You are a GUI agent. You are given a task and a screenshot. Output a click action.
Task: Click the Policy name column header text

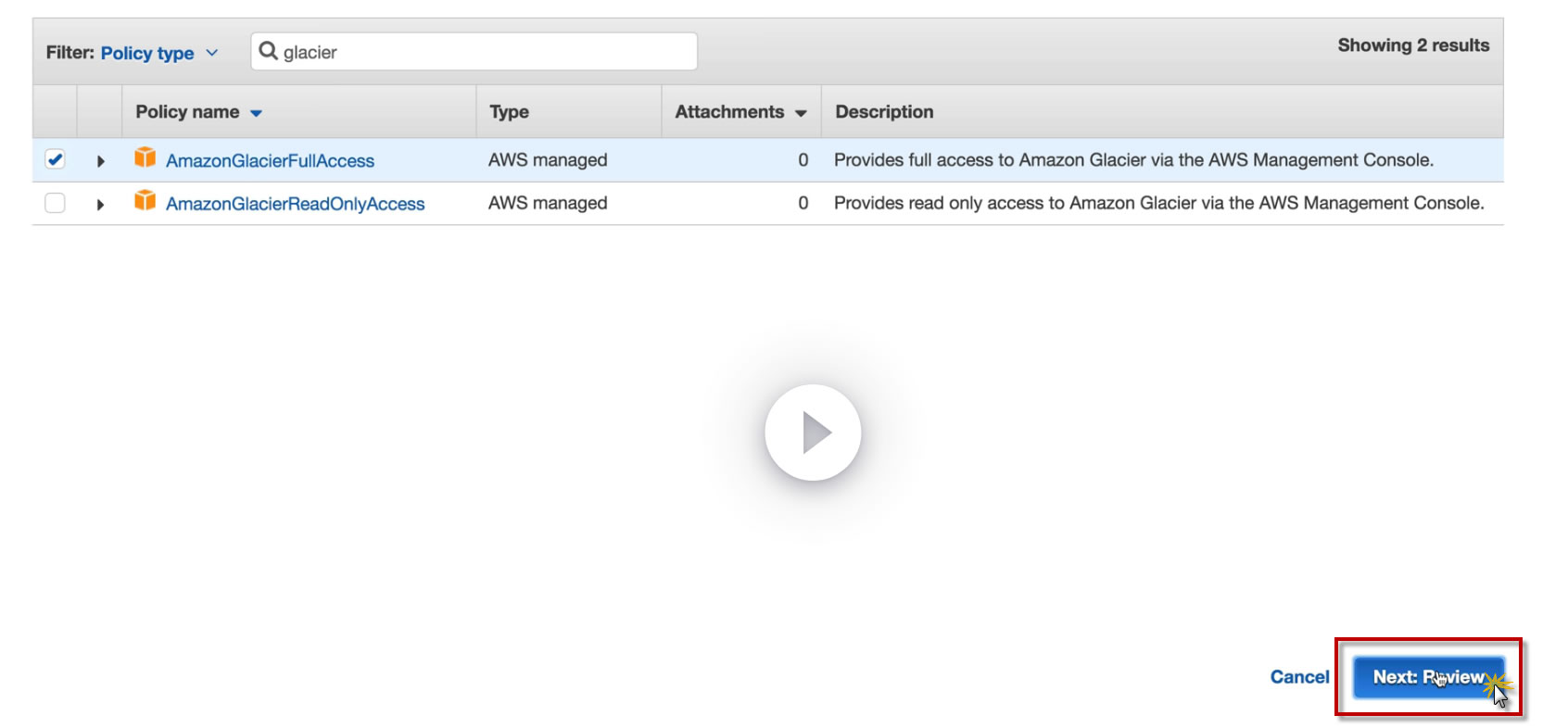[187, 112]
